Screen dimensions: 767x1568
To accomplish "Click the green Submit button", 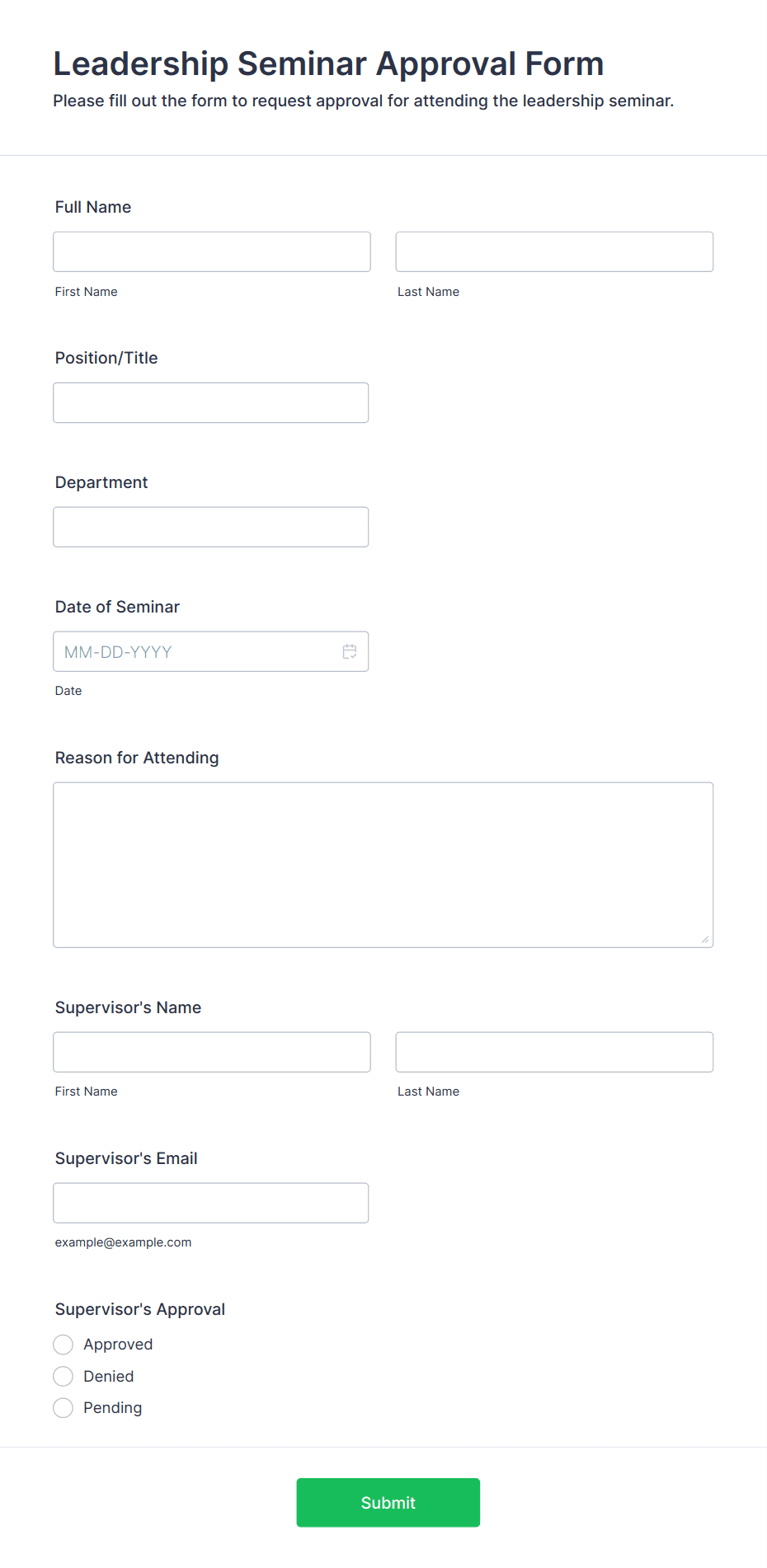I will (388, 1502).
